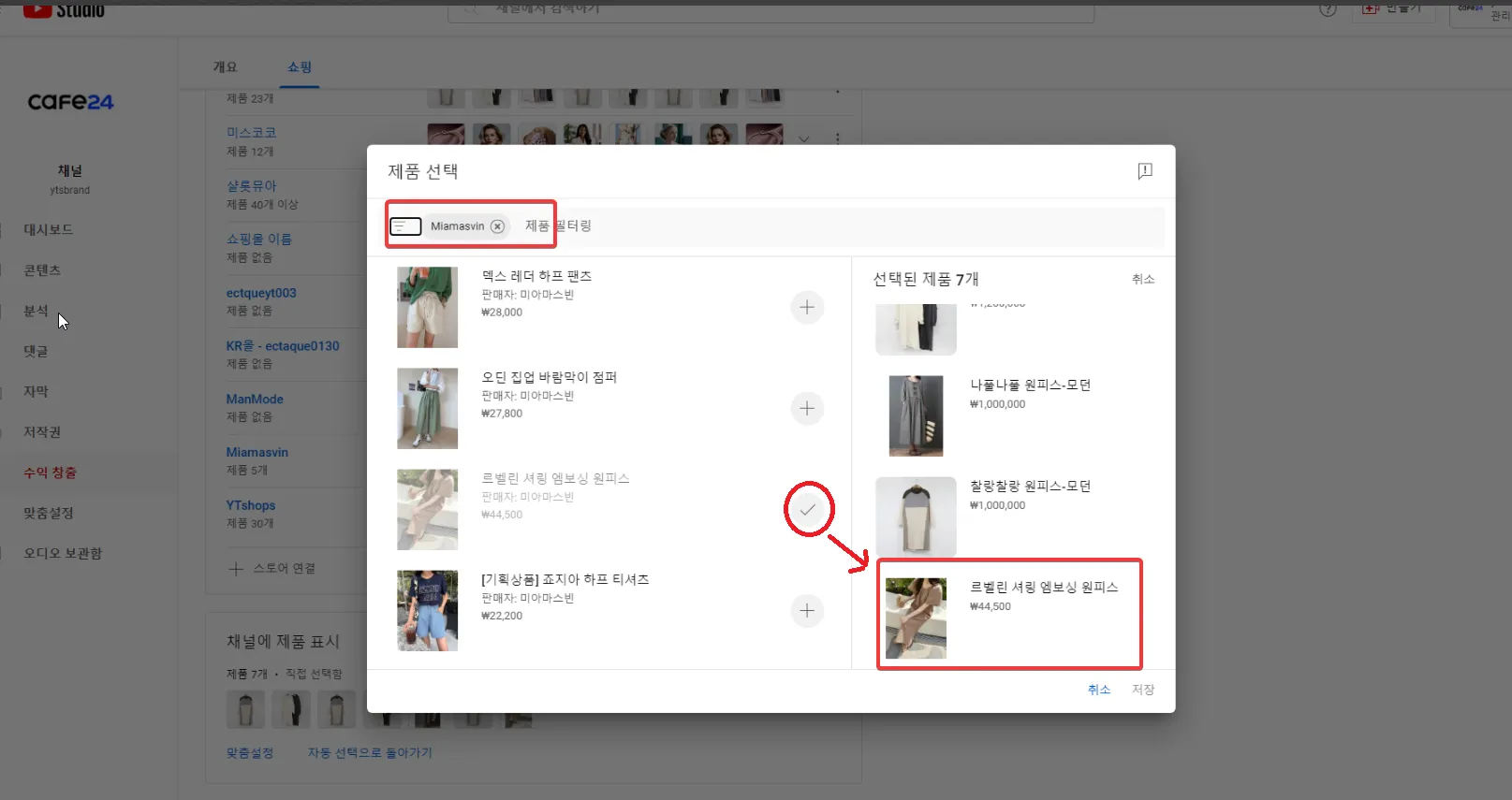This screenshot has height=800, width=1512.
Task: Open the more options menu for the 미스코코 row
Action: pos(837,138)
